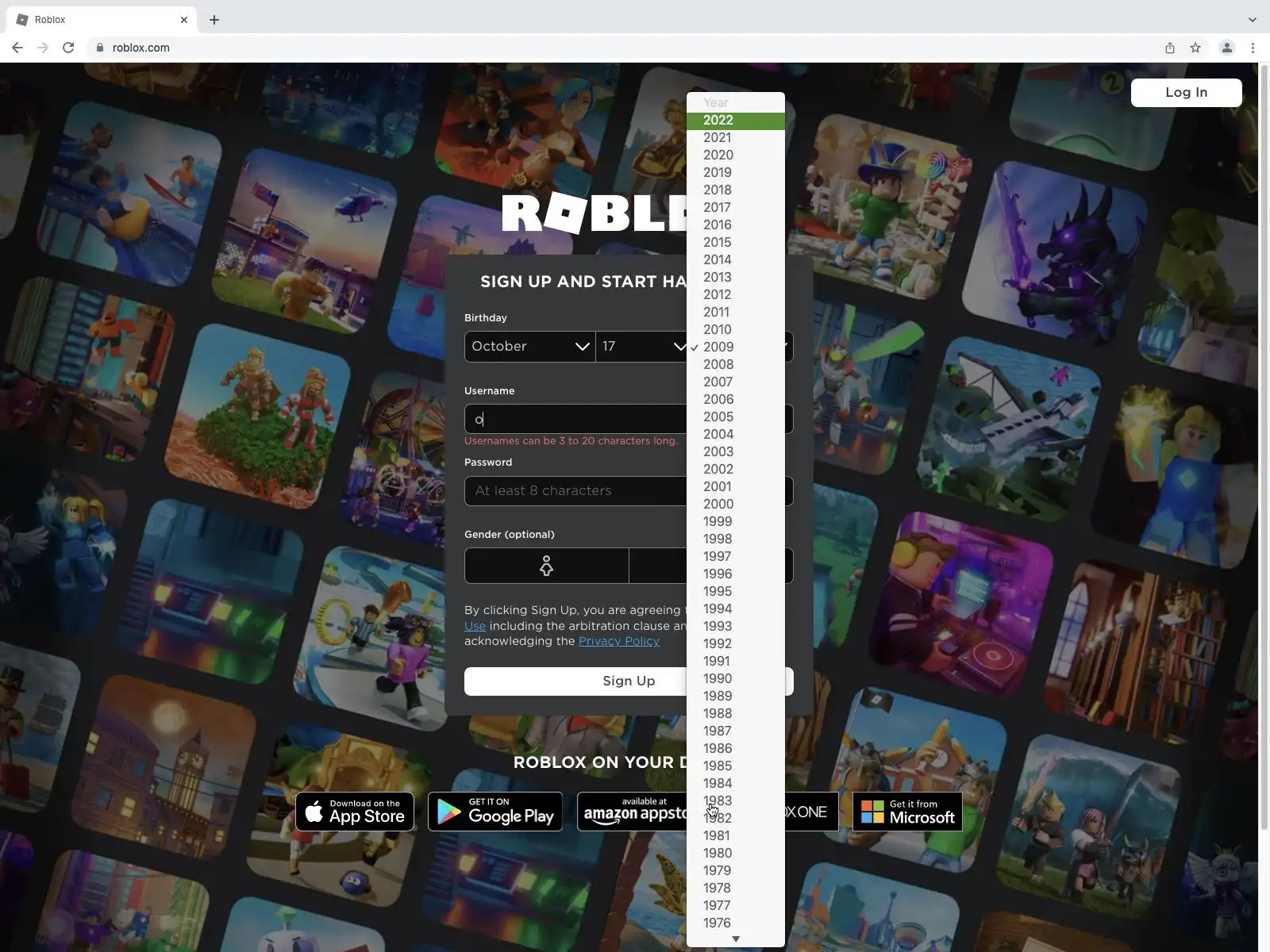Reload the Roblox page
The height and width of the screenshot is (952, 1270).
coord(68,48)
